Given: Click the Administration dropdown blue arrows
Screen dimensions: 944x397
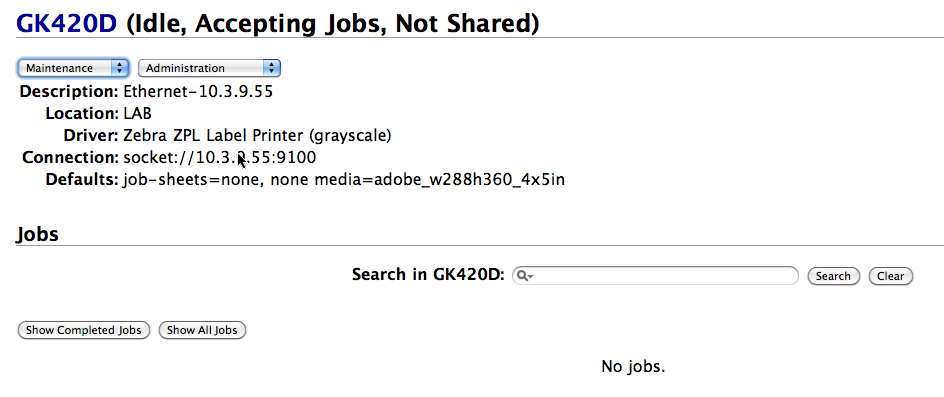Looking at the screenshot, I should (x=272, y=68).
